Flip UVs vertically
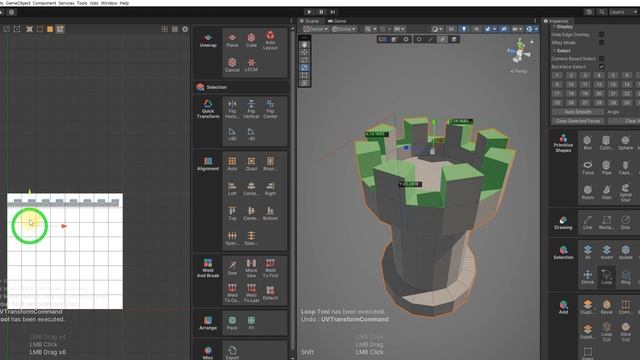The height and width of the screenshot is (360, 640). point(251,109)
